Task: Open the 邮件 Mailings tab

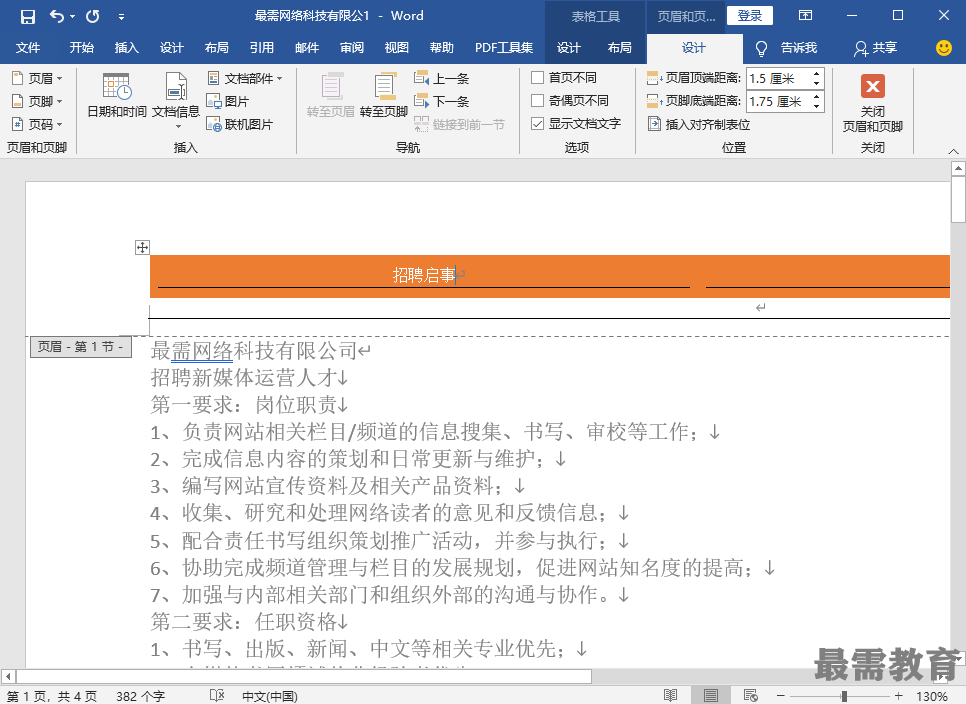Action: click(306, 48)
